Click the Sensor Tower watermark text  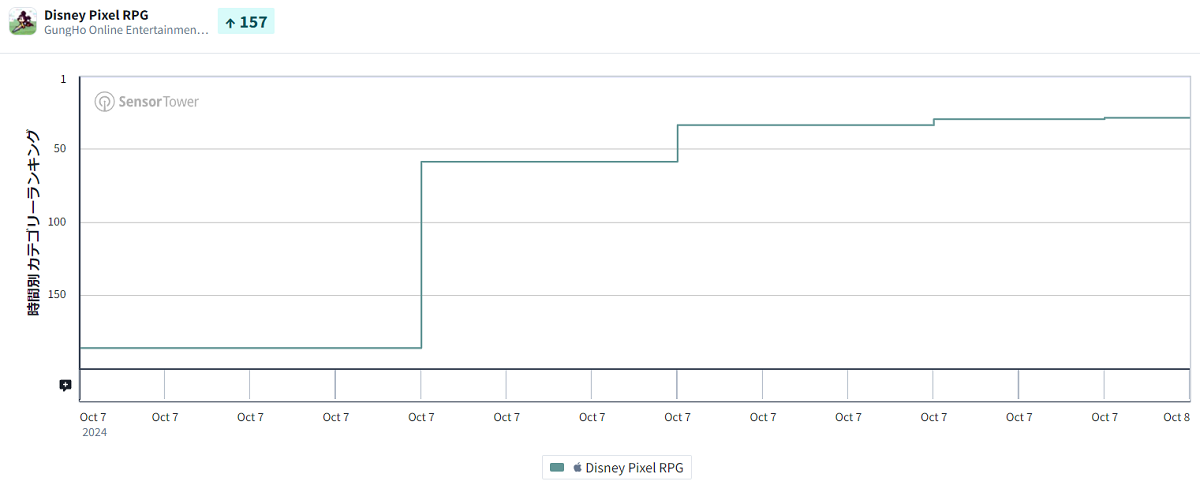(x=158, y=101)
